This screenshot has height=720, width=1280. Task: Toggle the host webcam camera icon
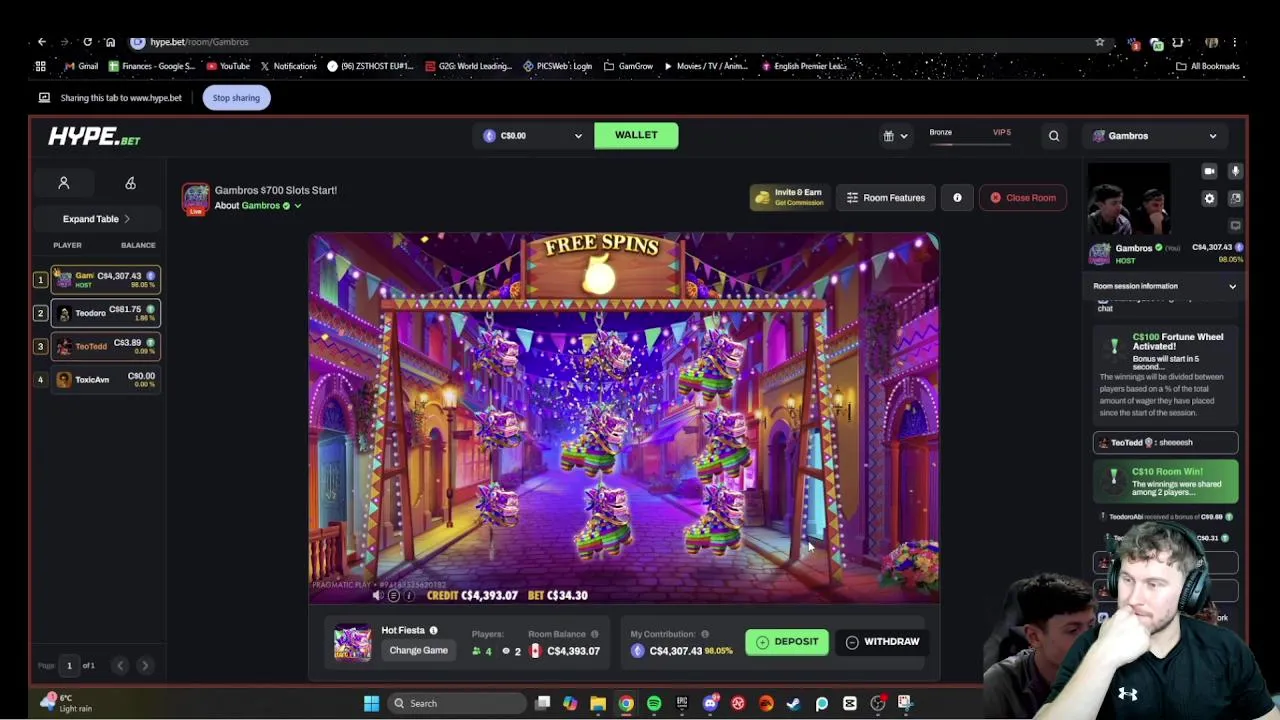pyautogui.click(x=1209, y=171)
